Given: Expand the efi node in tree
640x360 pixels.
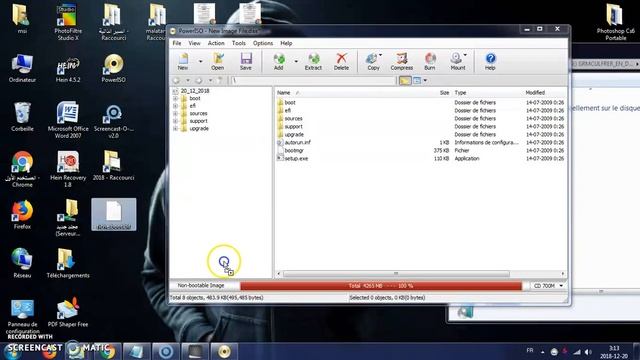Looking at the screenshot, I should click(x=176, y=106).
